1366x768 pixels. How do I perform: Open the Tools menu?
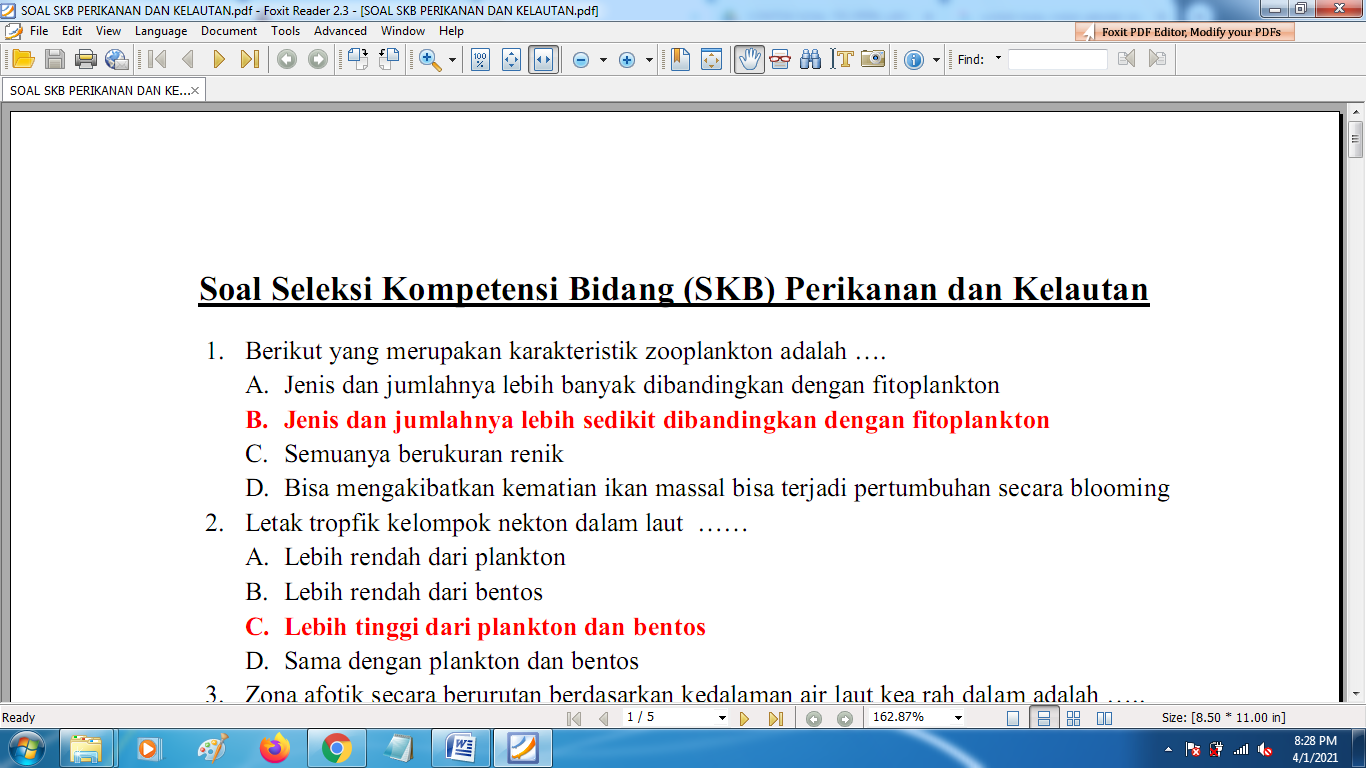pos(285,31)
